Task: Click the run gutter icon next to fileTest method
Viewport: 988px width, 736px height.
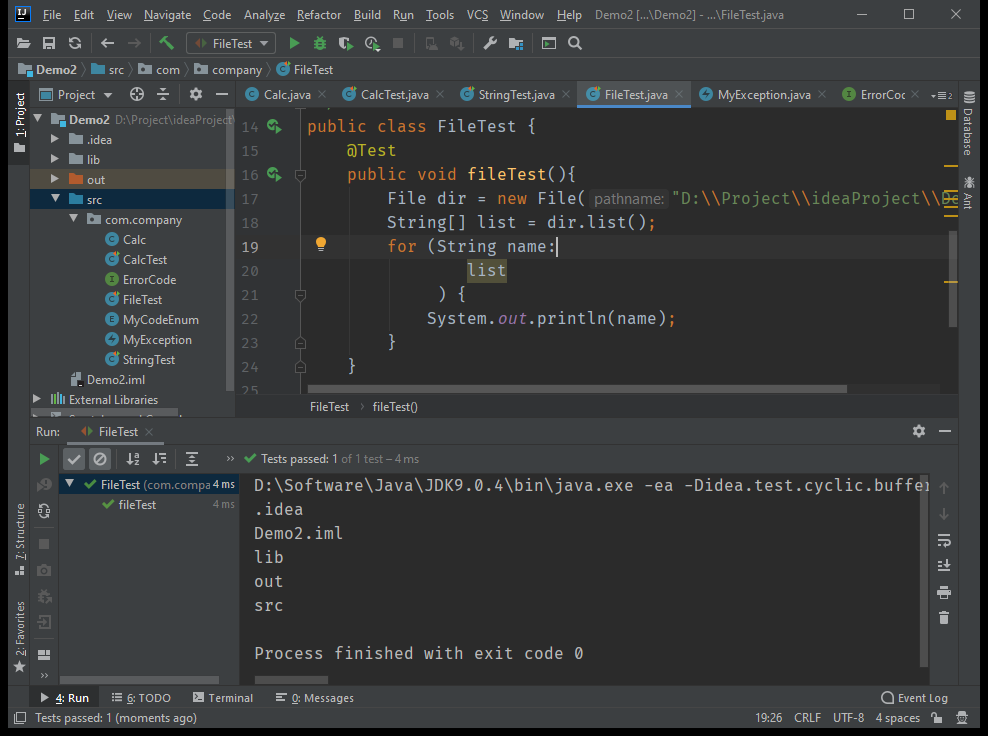Action: click(274, 174)
